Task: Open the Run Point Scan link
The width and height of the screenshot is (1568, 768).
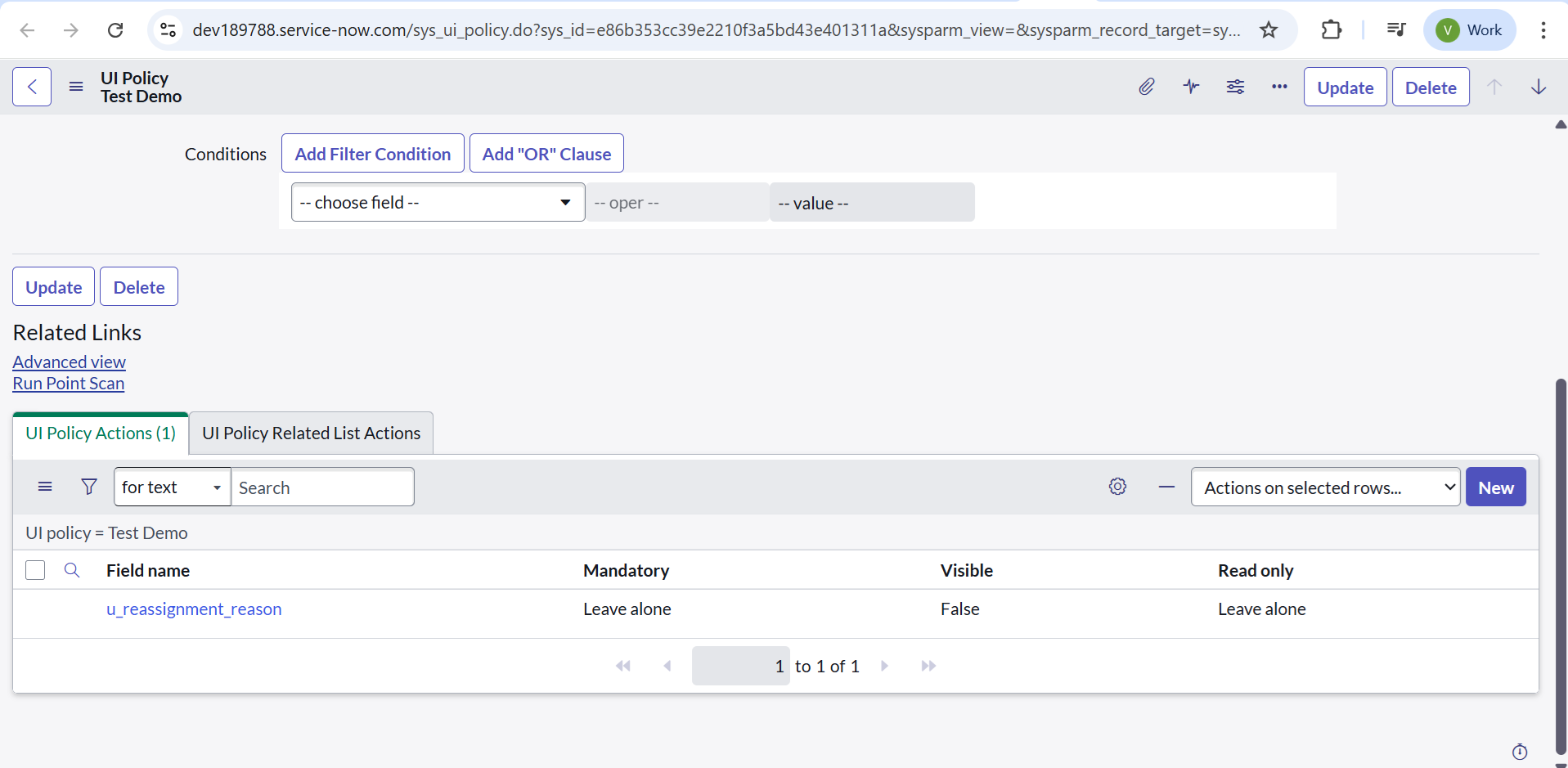Action: [69, 383]
